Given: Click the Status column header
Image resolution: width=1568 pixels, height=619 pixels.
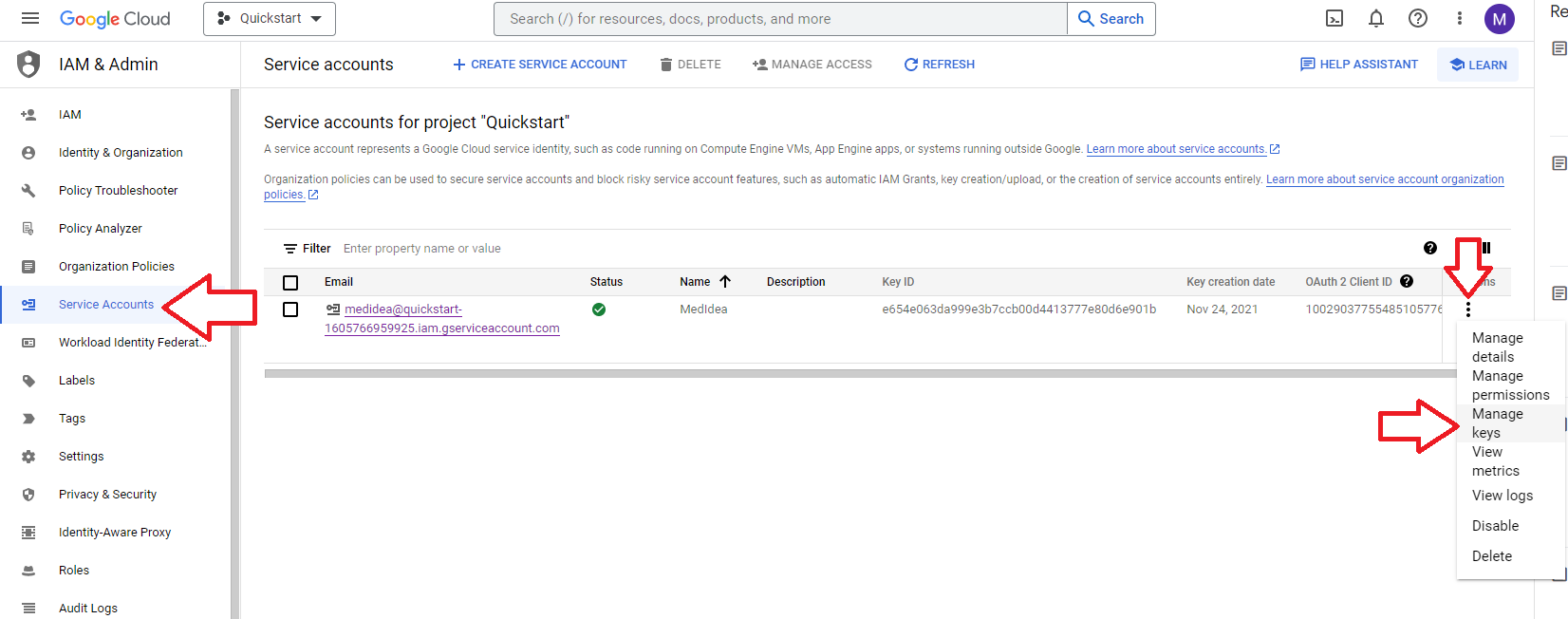Looking at the screenshot, I should coord(607,282).
